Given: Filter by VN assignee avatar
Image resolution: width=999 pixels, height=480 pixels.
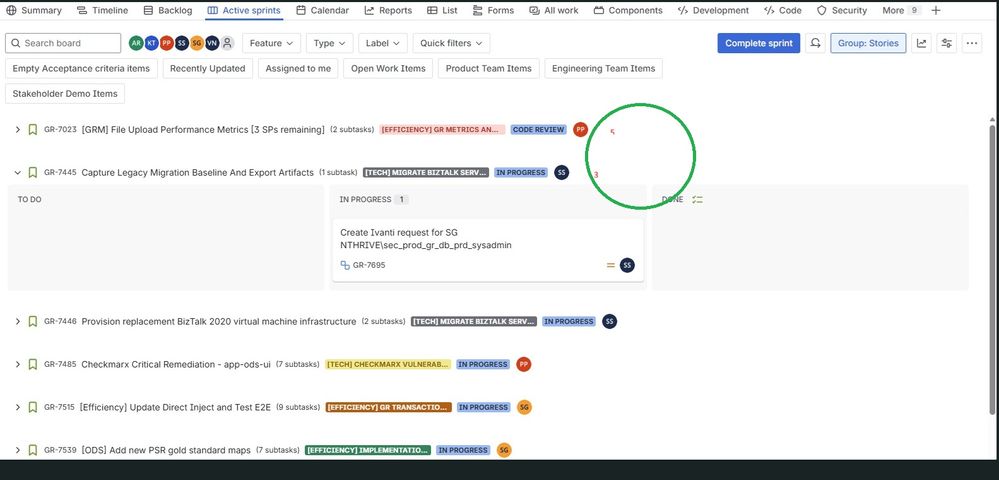Looking at the screenshot, I should pyautogui.click(x=212, y=43).
